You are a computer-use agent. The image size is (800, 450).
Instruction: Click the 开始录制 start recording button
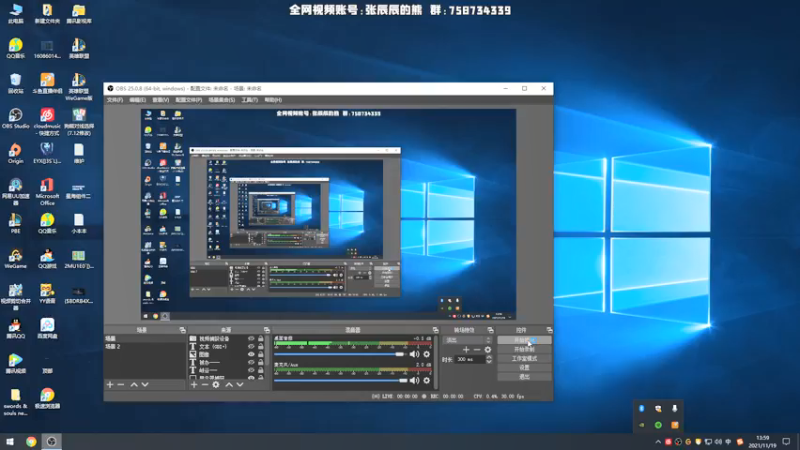click(524, 349)
